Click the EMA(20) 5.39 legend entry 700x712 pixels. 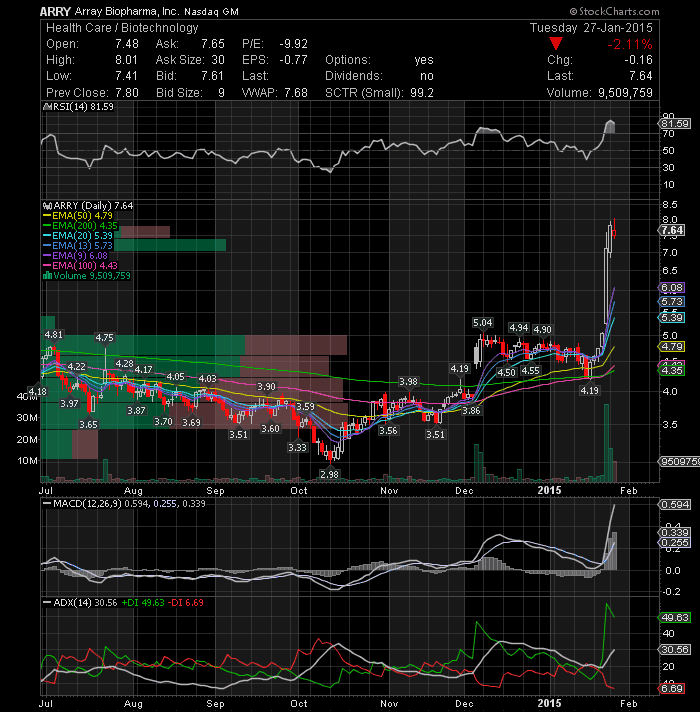(x=78, y=236)
